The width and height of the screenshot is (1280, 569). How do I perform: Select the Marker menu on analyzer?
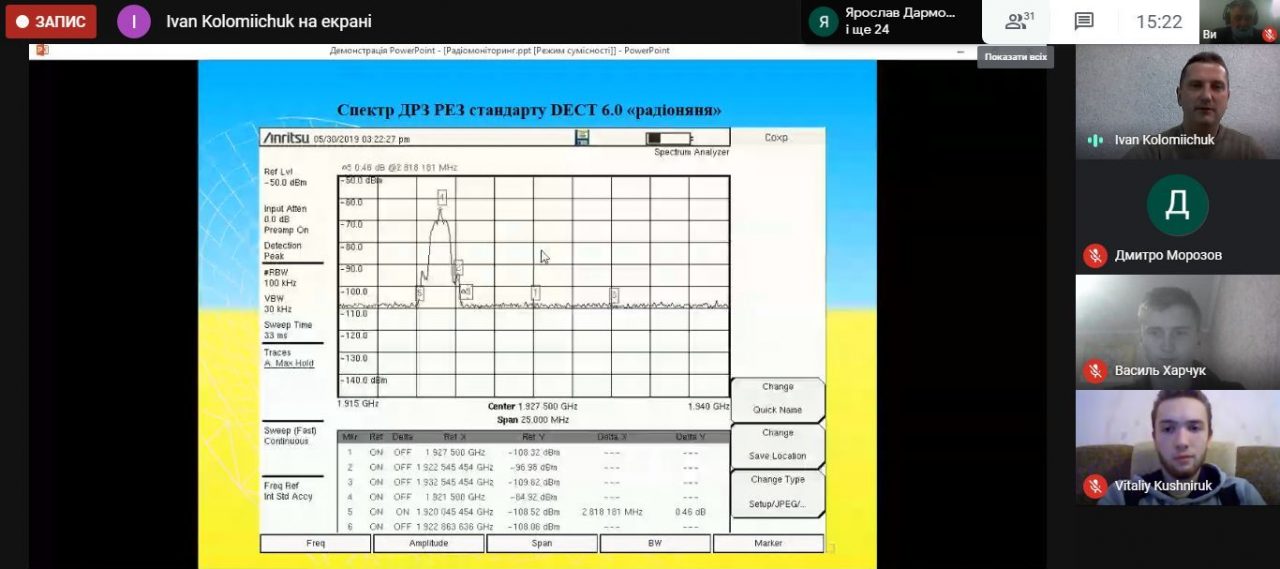click(768, 543)
